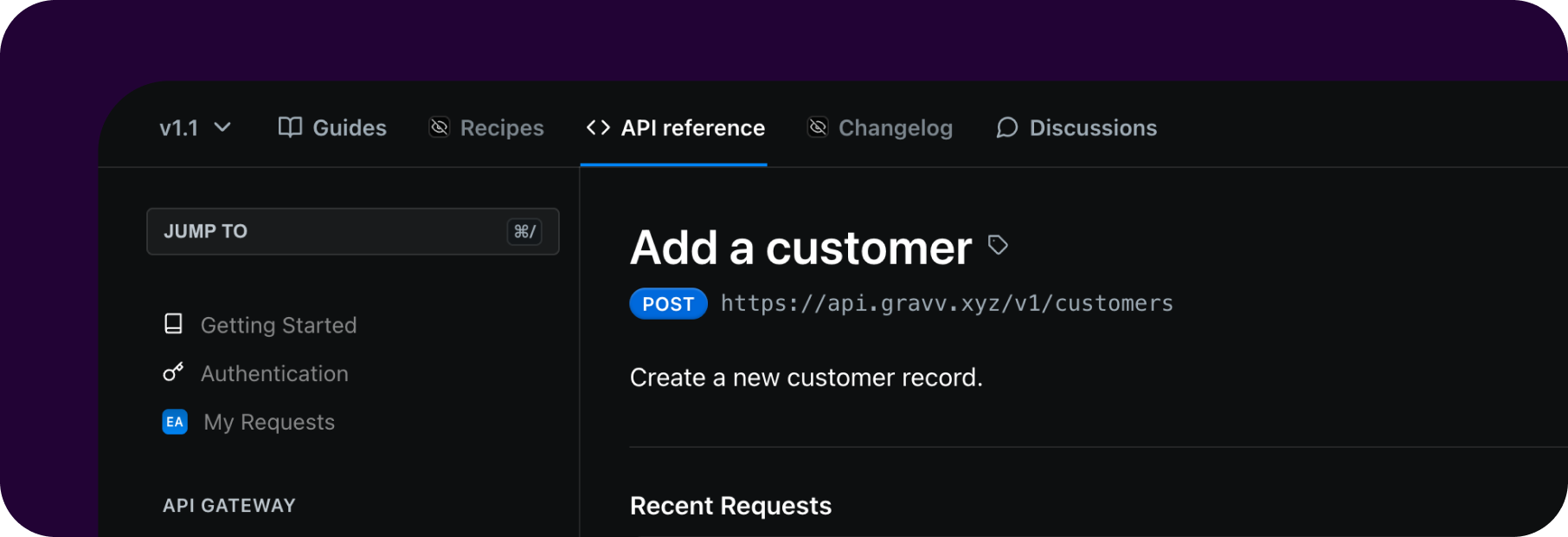This screenshot has width=1568, height=537.
Task: Click the tag icon next to Add a customer
Action: [x=998, y=245]
